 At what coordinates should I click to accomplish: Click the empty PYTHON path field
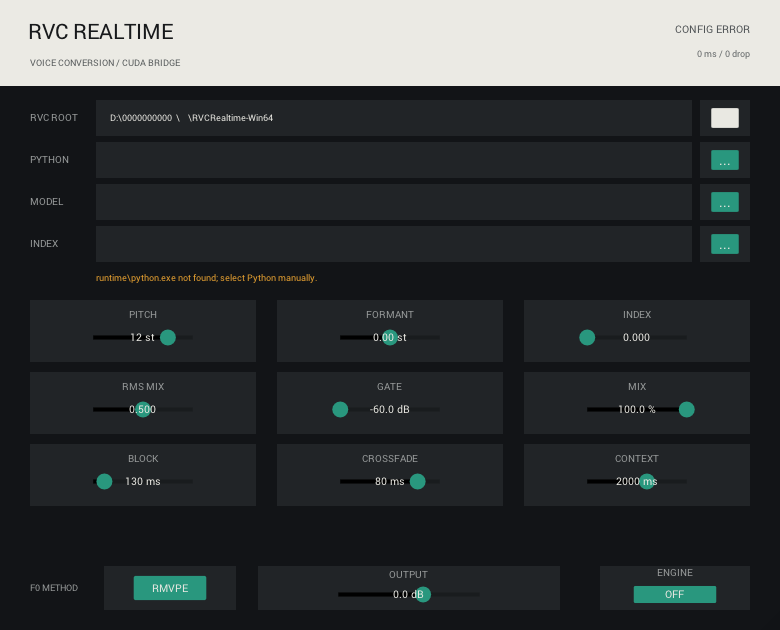pyautogui.click(x=393, y=160)
